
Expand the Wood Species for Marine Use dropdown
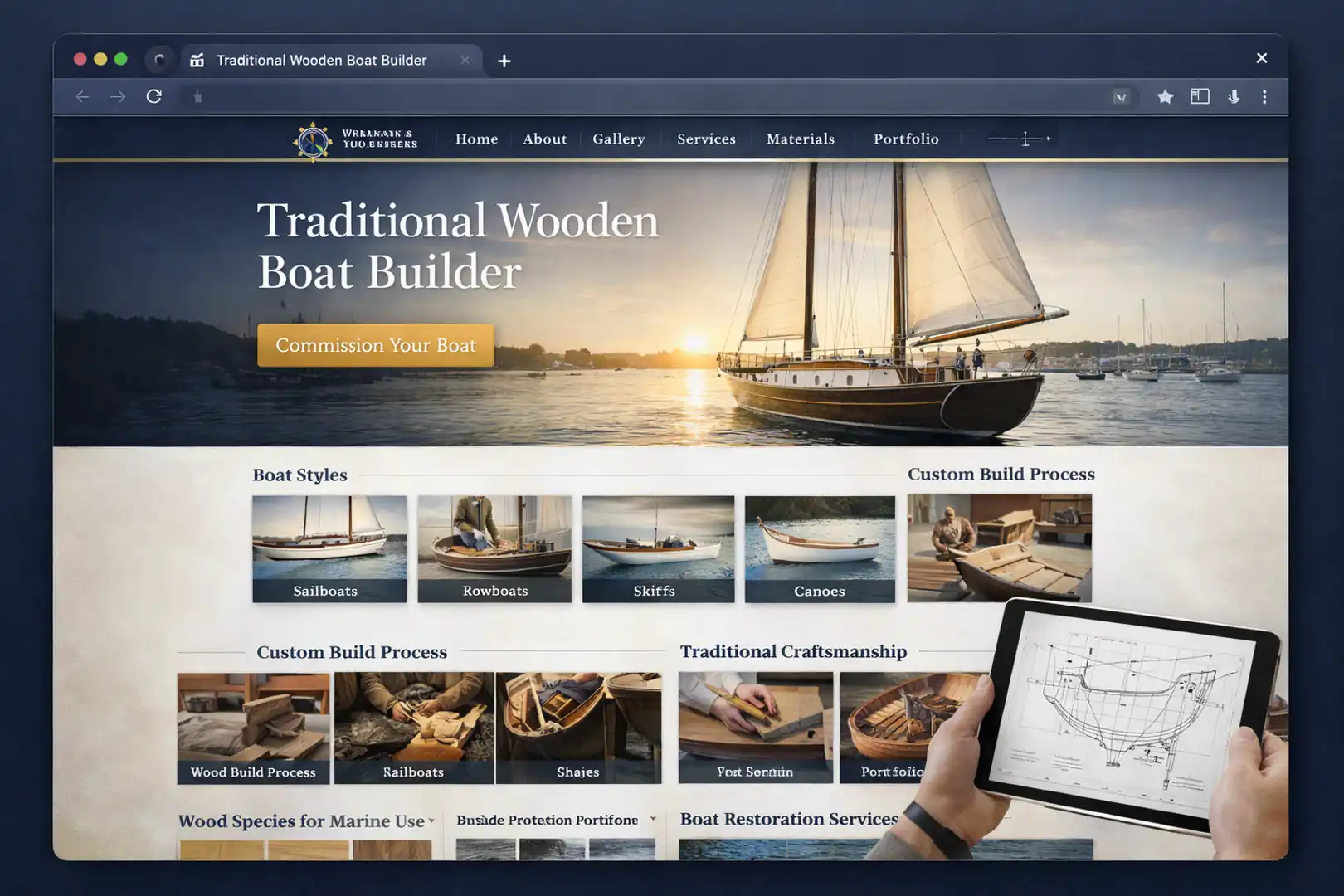point(432,821)
